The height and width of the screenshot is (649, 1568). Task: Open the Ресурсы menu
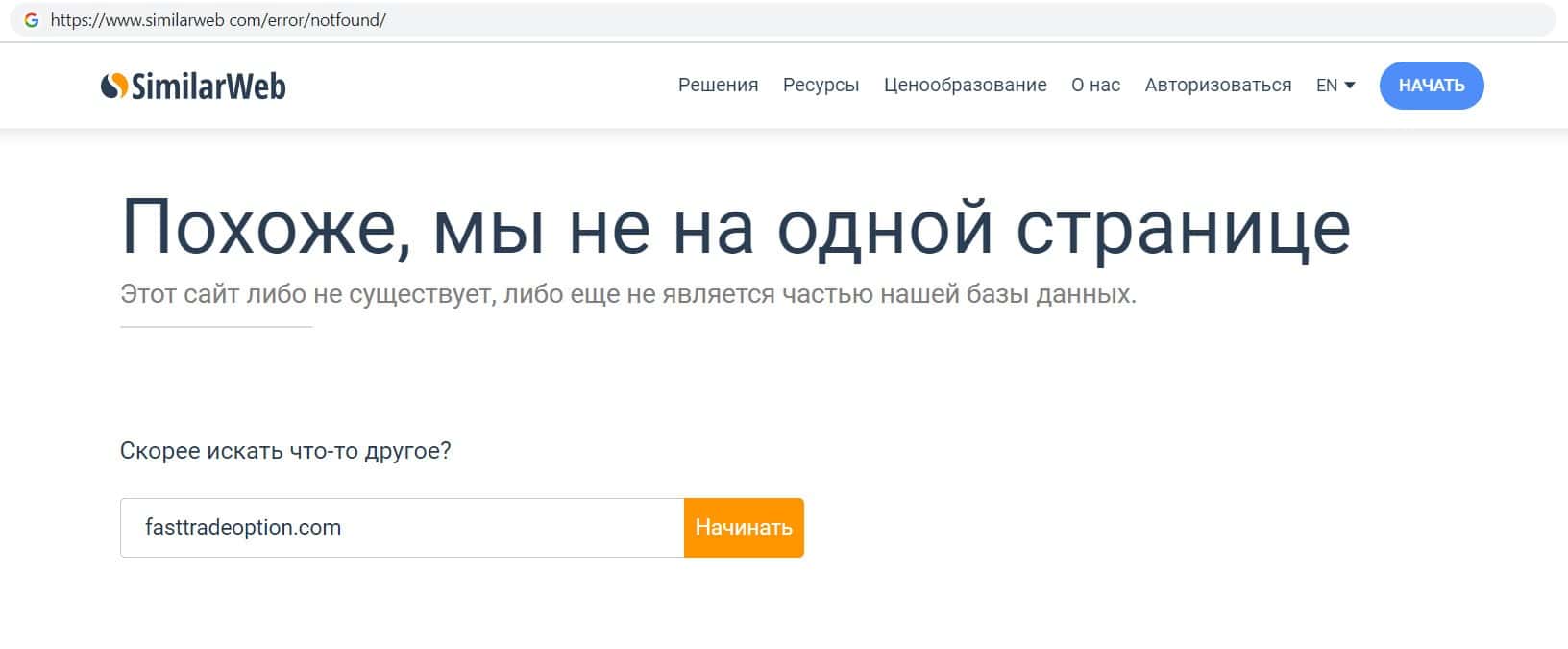pos(821,86)
